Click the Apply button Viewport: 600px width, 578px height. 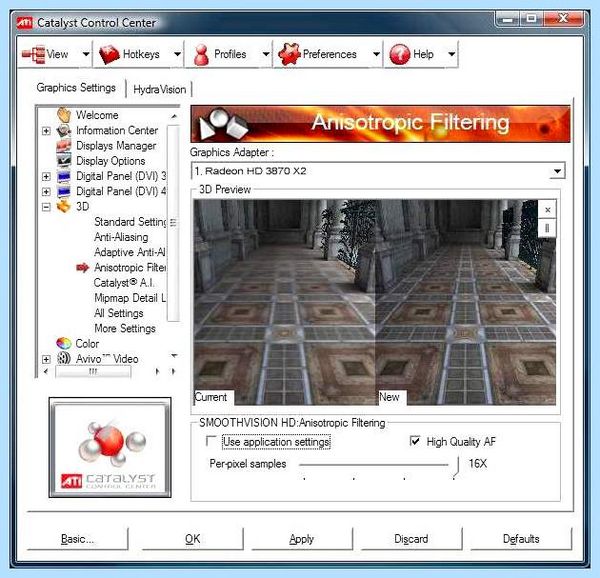click(302, 539)
